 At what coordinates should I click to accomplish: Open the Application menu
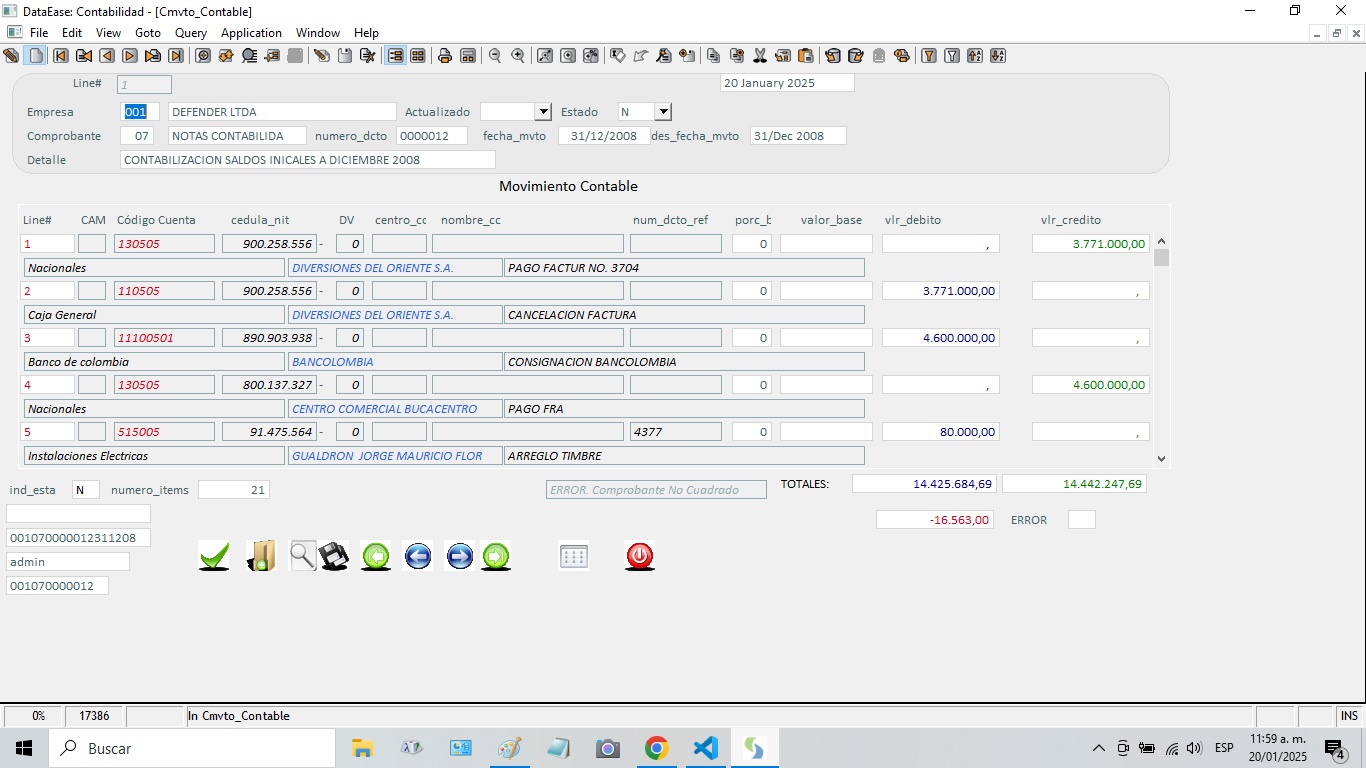[251, 33]
